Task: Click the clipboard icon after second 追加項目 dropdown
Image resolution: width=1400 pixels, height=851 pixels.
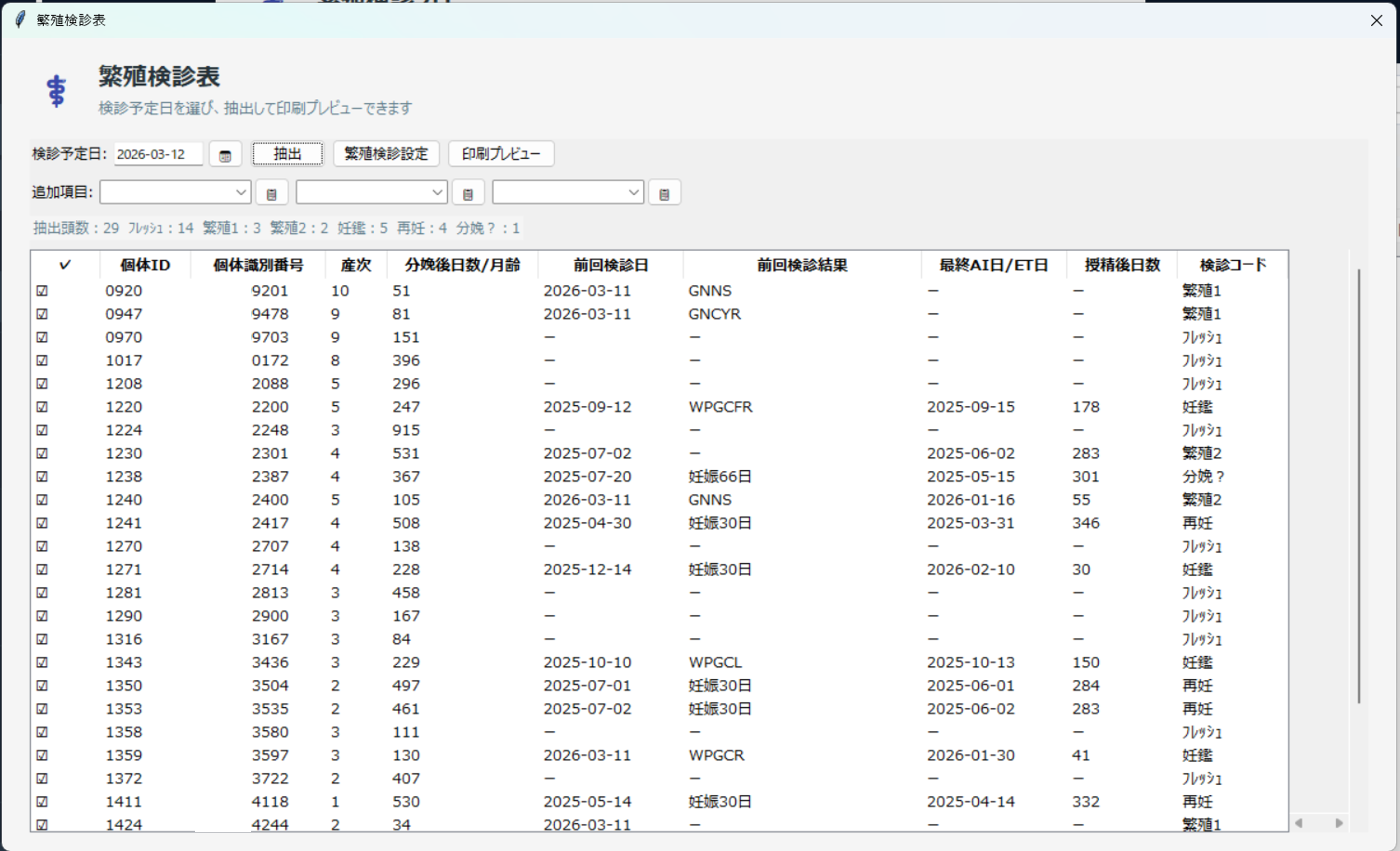Action: click(x=467, y=193)
